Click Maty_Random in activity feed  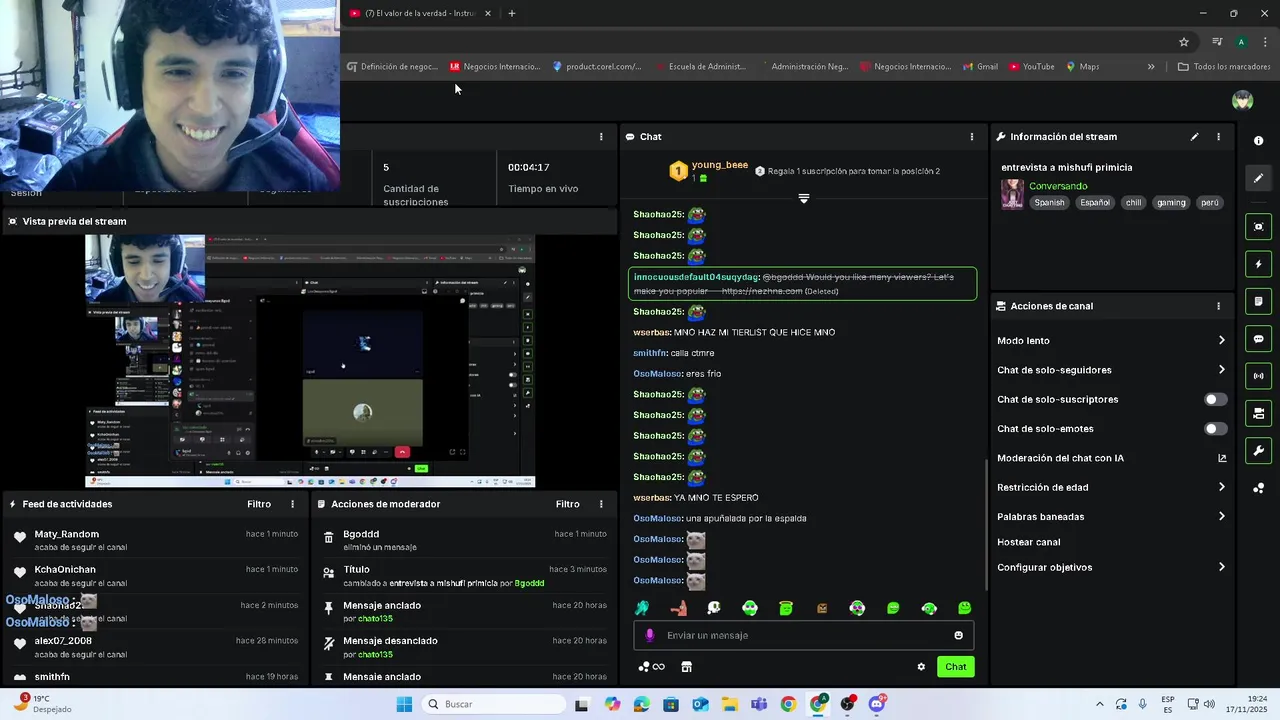tap(67, 534)
